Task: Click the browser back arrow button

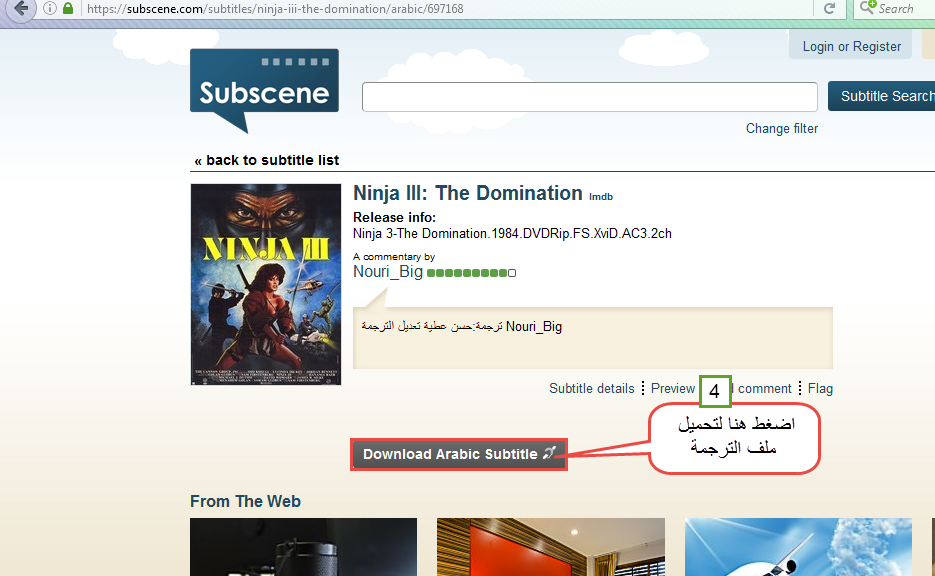Action: [x=21, y=8]
